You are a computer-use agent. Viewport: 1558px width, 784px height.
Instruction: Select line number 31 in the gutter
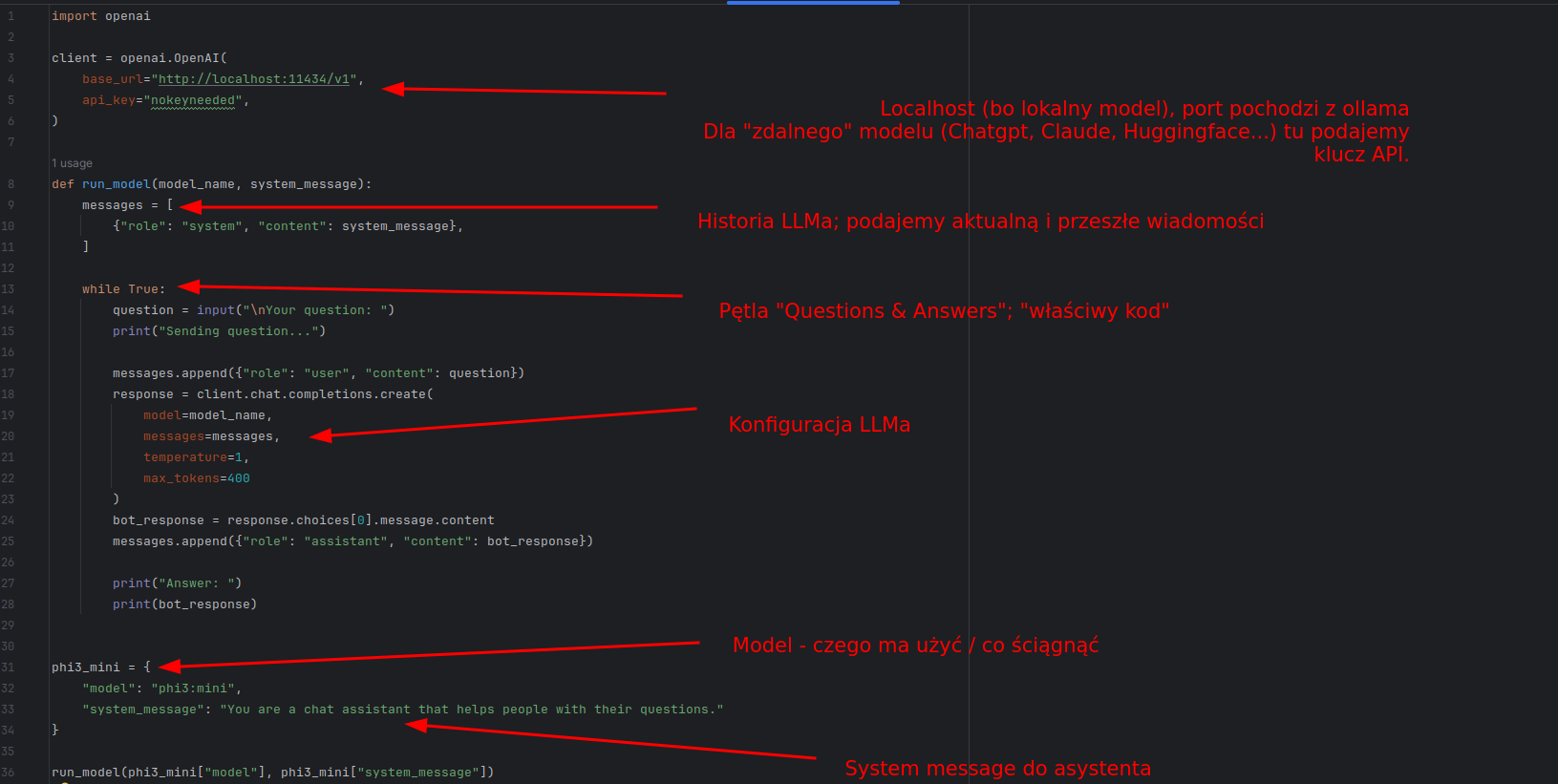pyautogui.click(x=9, y=667)
